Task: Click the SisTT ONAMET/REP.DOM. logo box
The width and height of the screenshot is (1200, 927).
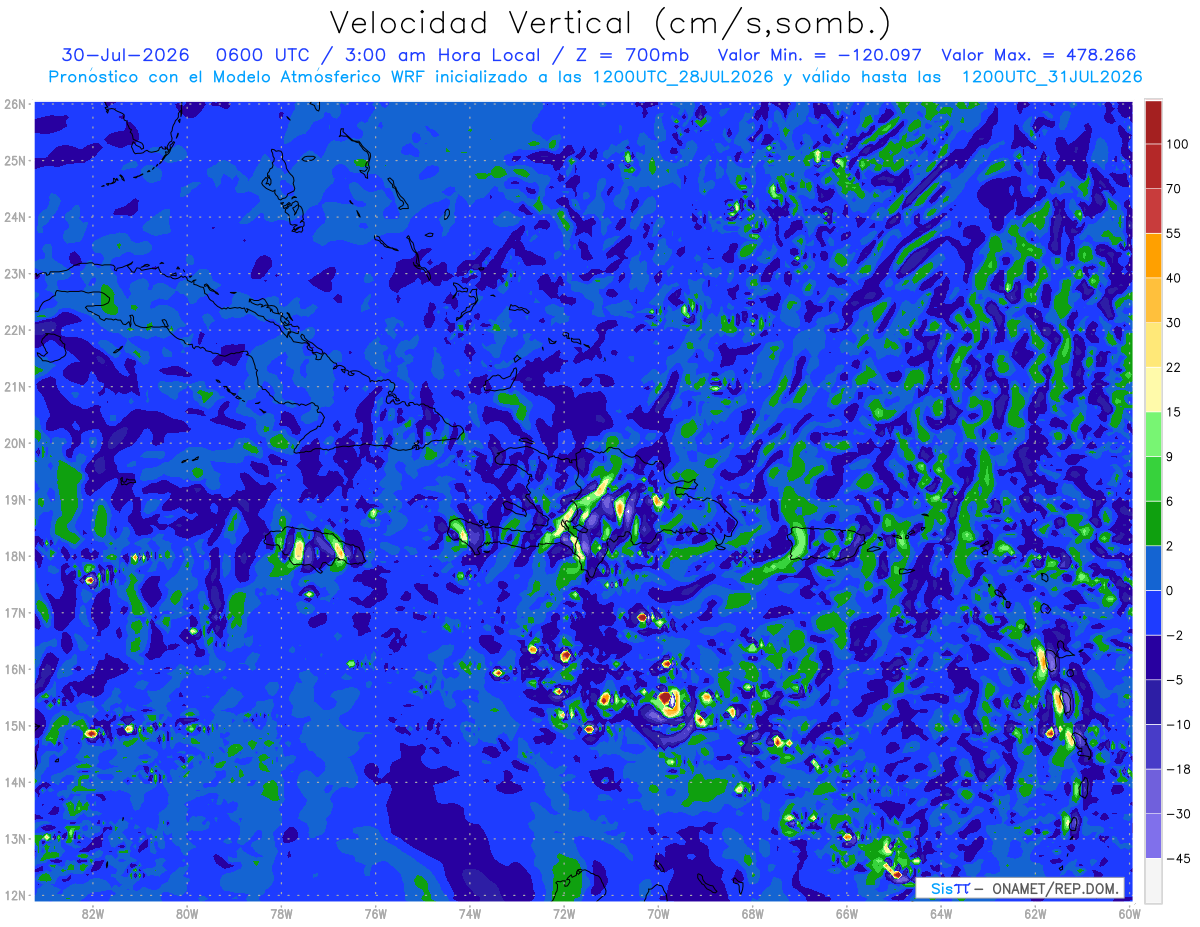Action: (1020, 888)
